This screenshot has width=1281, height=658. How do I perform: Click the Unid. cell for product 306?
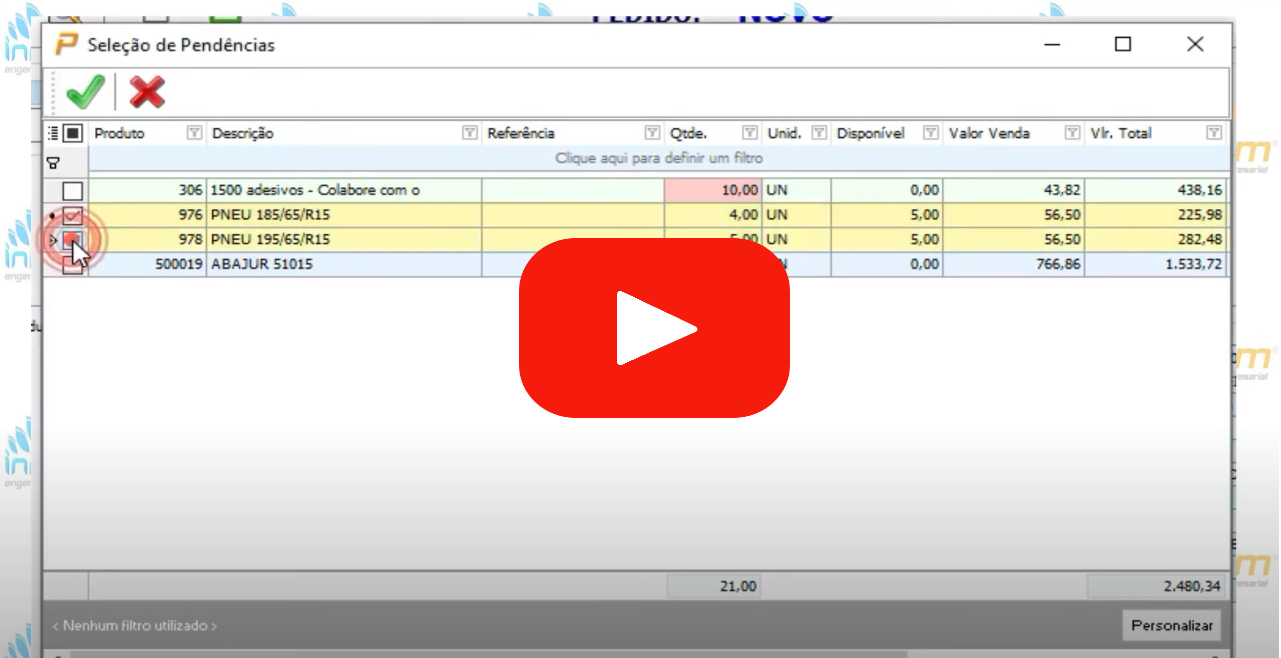coord(796,190)
